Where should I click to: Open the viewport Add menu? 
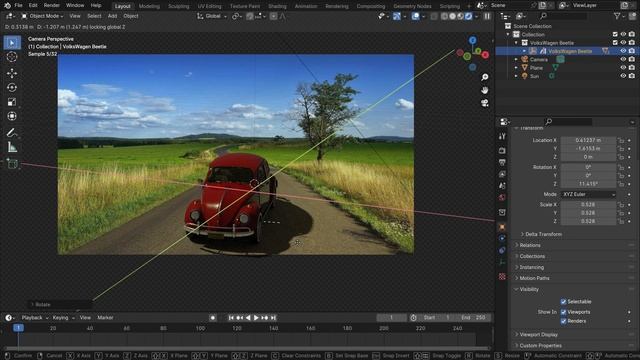click(x=112, y=16)
